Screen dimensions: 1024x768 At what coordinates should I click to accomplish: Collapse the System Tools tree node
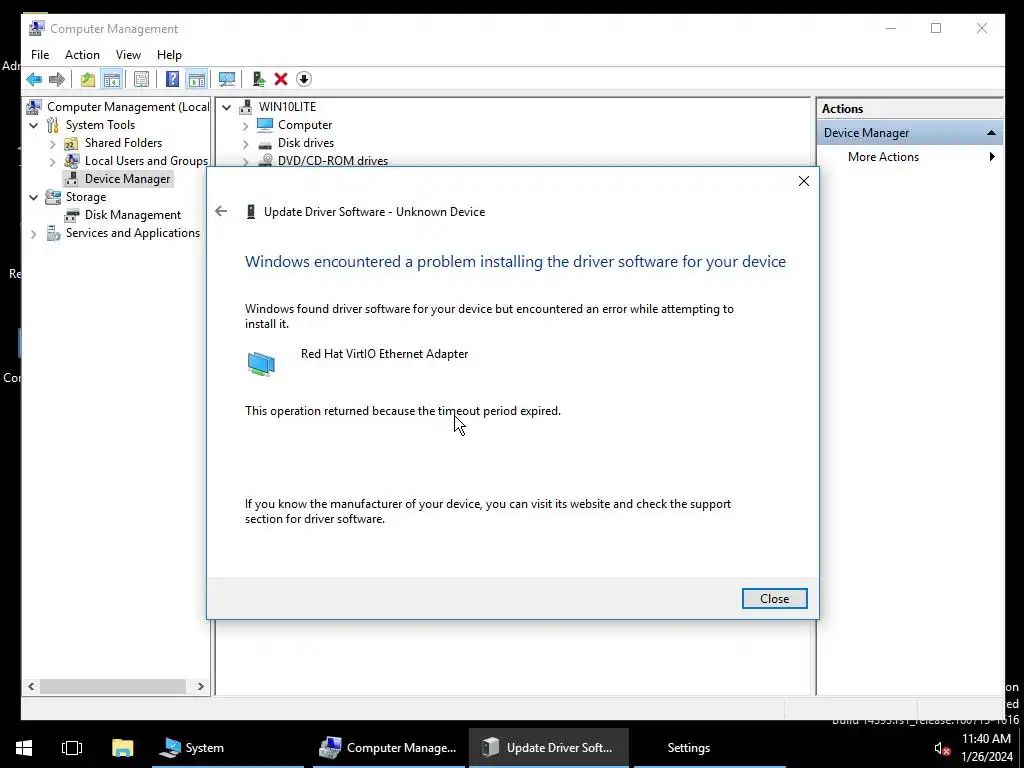coord(33,125)
